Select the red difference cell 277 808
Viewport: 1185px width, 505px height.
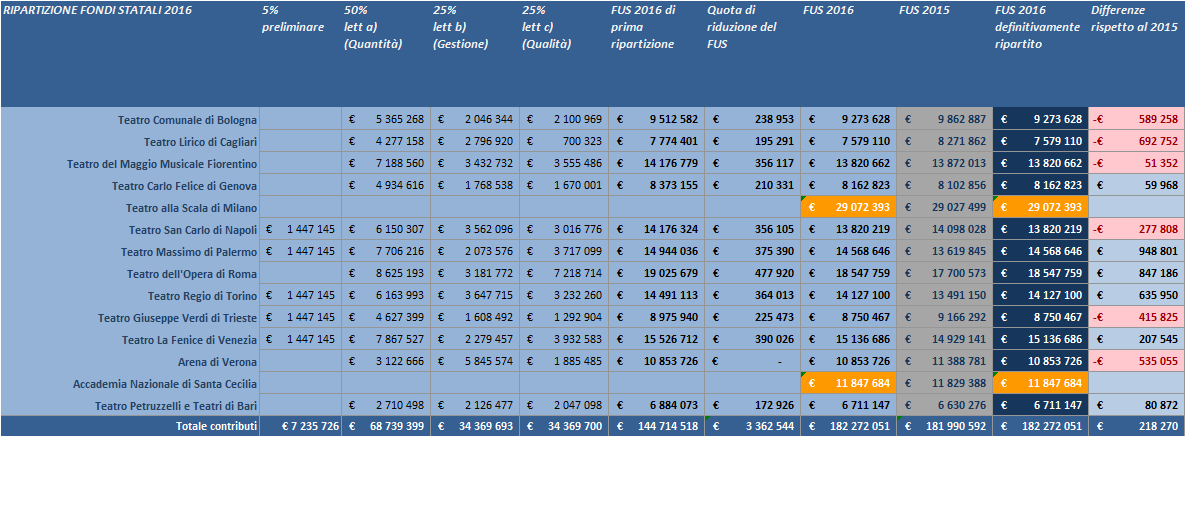1136,229
